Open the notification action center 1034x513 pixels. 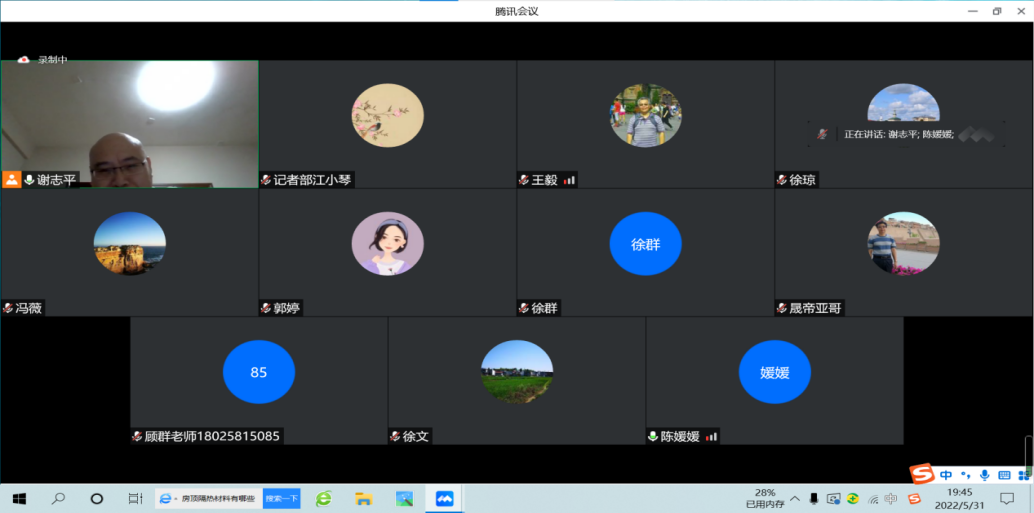[1007, 498]
